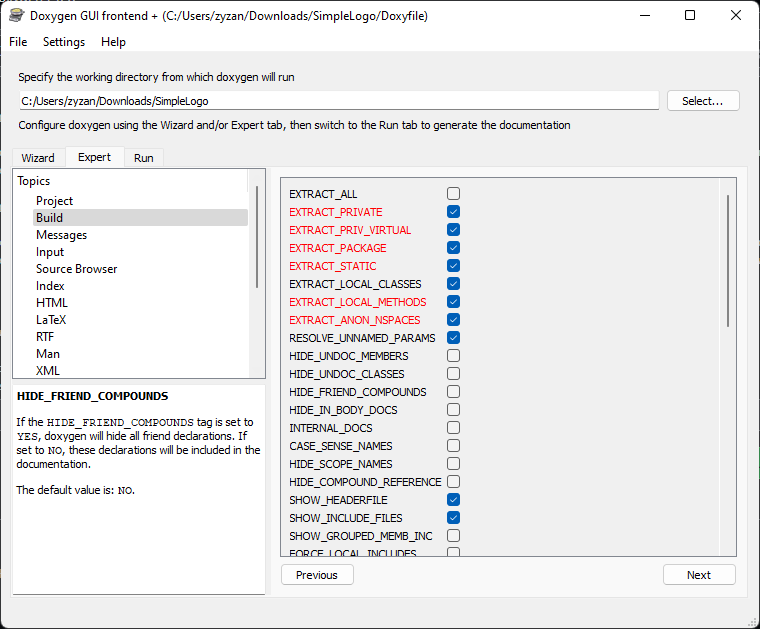Image resolution: width=760 pixels, height=629 pixels.
Task: Maximize the Doxygen window
Action: pyautogui.click(x=690, y=16)
